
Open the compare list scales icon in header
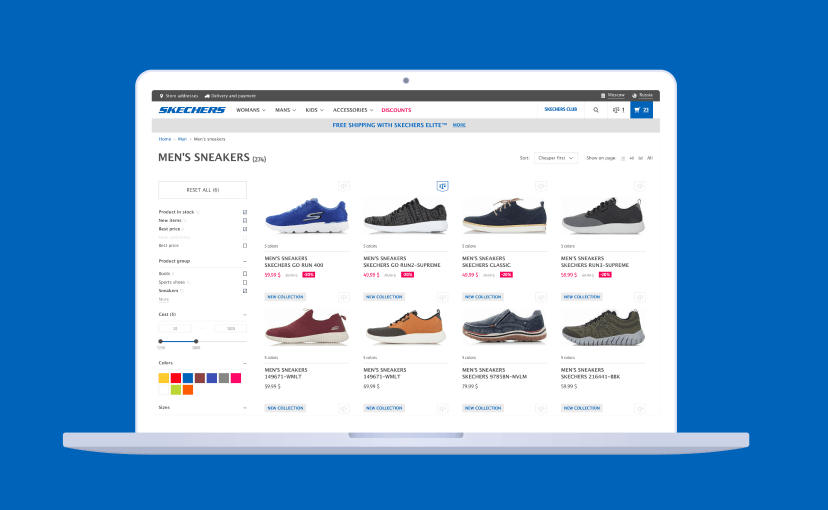(x=618, y=110)
